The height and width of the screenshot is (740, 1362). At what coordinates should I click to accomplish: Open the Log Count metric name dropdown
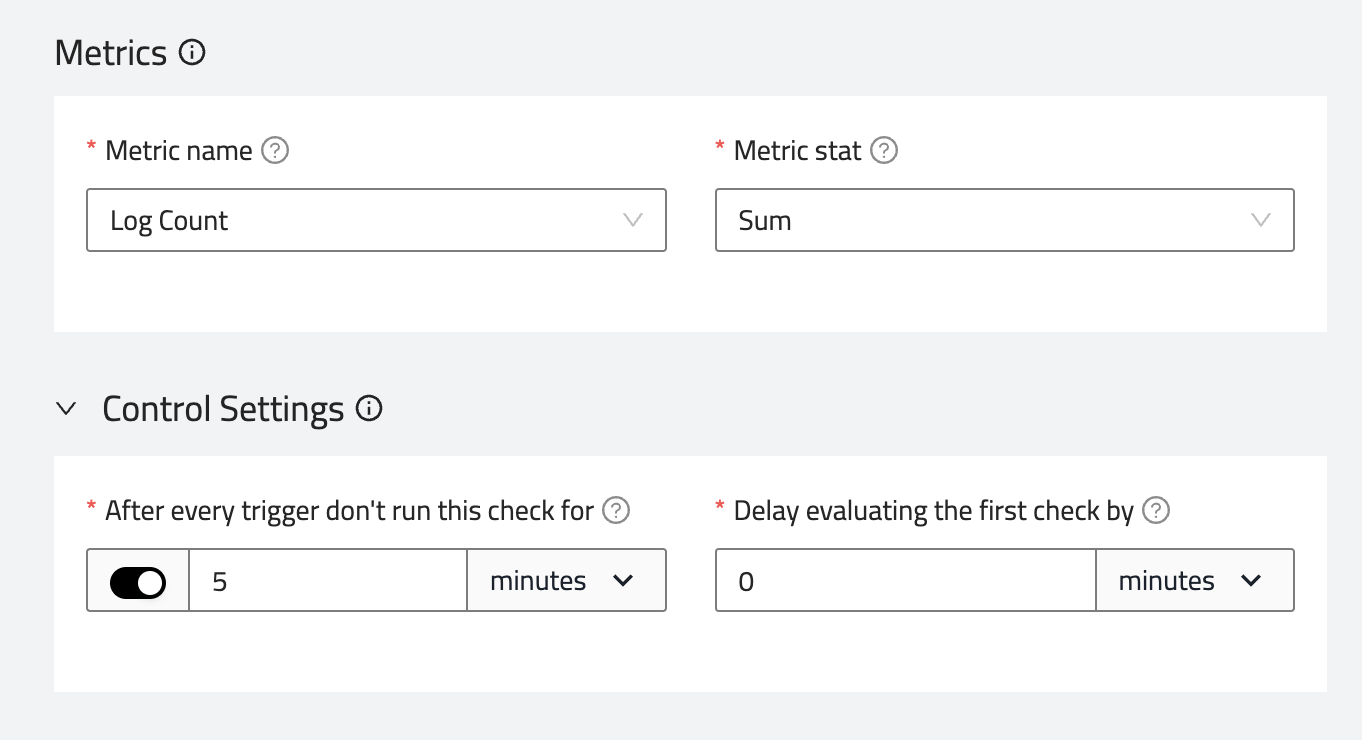tap(376, 220)
